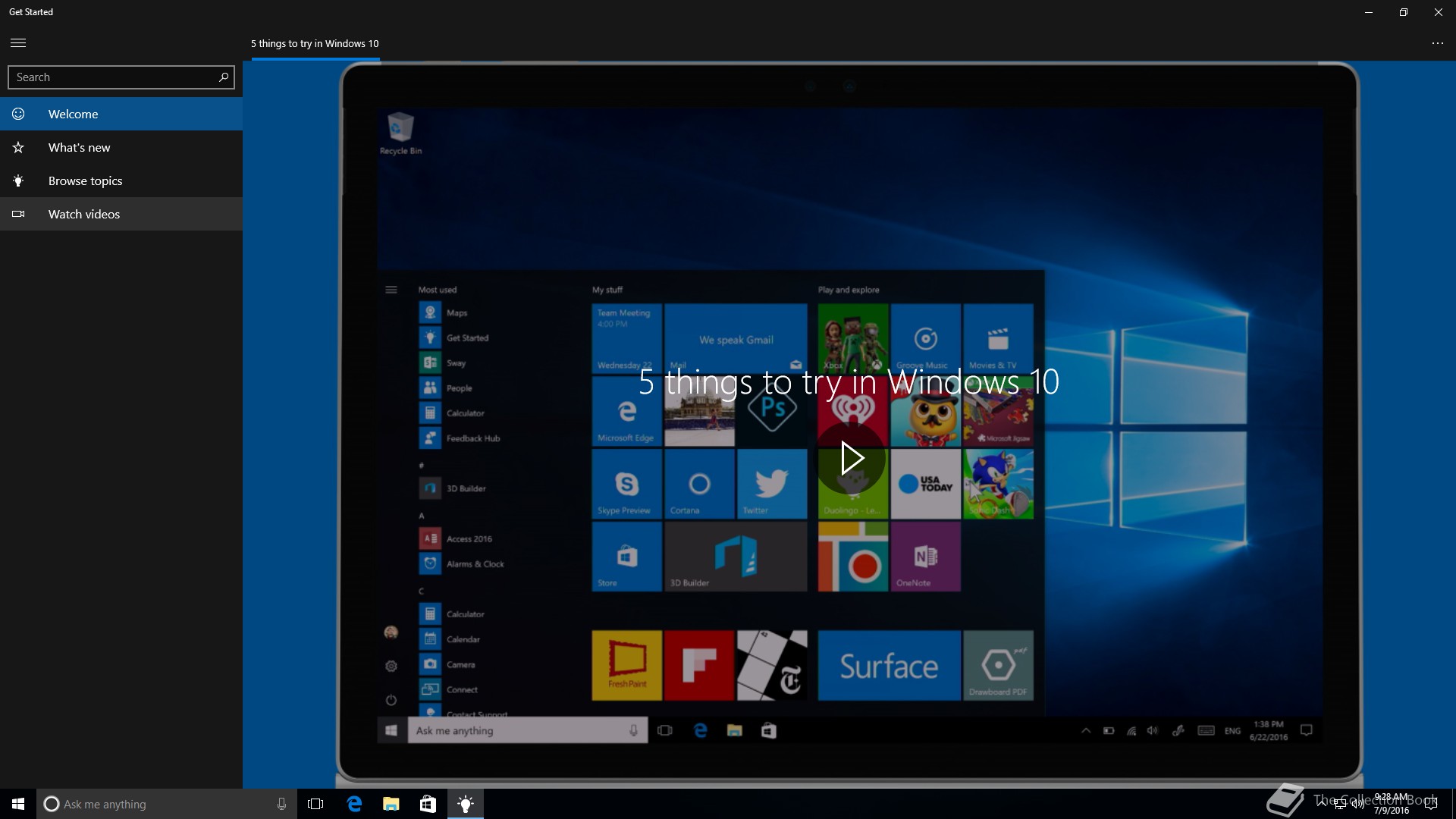
Task: Open the Windows Start menu
Action: [x=18, y=804]
